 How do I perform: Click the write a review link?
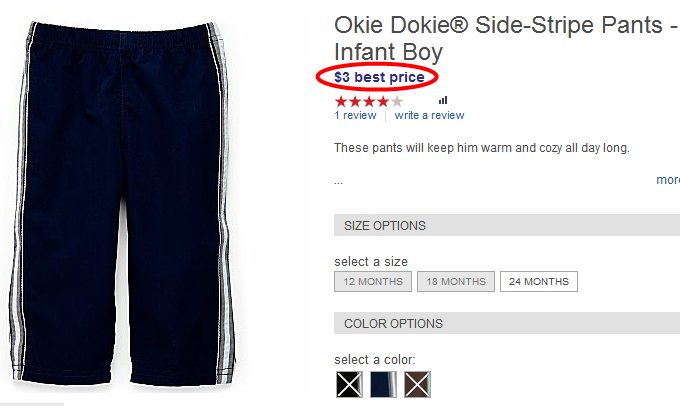coord(429,115)
